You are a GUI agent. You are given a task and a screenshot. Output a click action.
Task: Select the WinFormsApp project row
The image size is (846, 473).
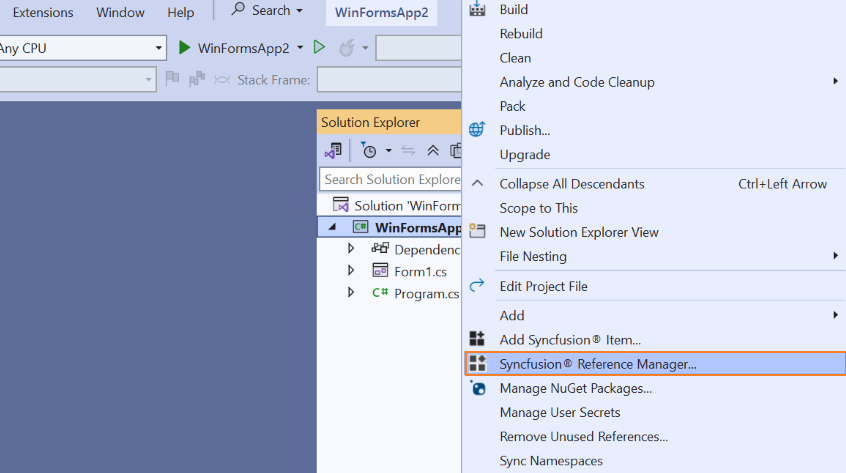pos(390,227)
